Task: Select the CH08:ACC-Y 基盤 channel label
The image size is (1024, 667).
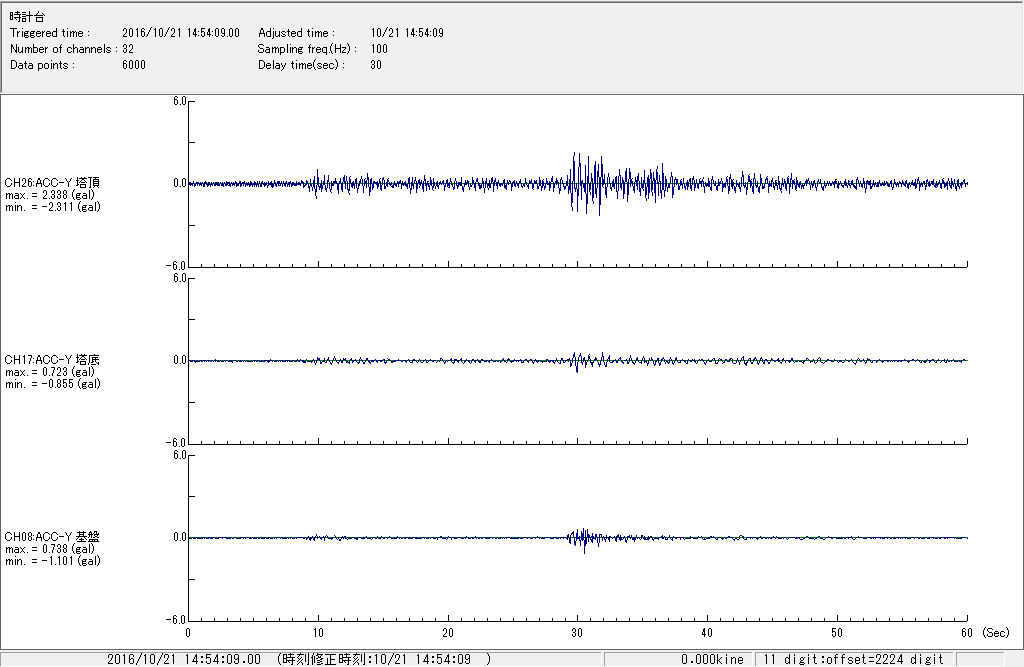Action: pos(52,536)
